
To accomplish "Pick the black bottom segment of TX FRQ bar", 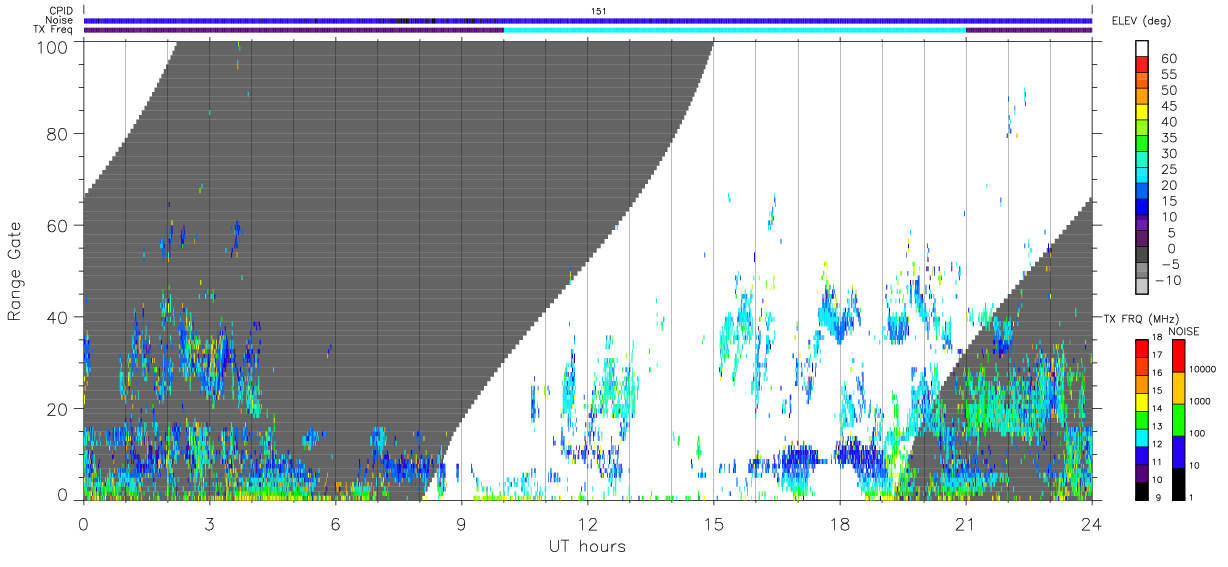I will coord(1143,489).
